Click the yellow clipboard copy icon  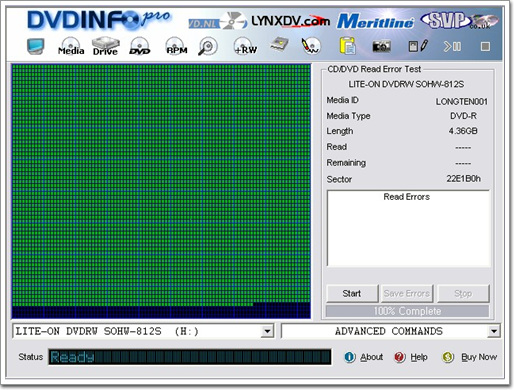(x=347, y=46)
